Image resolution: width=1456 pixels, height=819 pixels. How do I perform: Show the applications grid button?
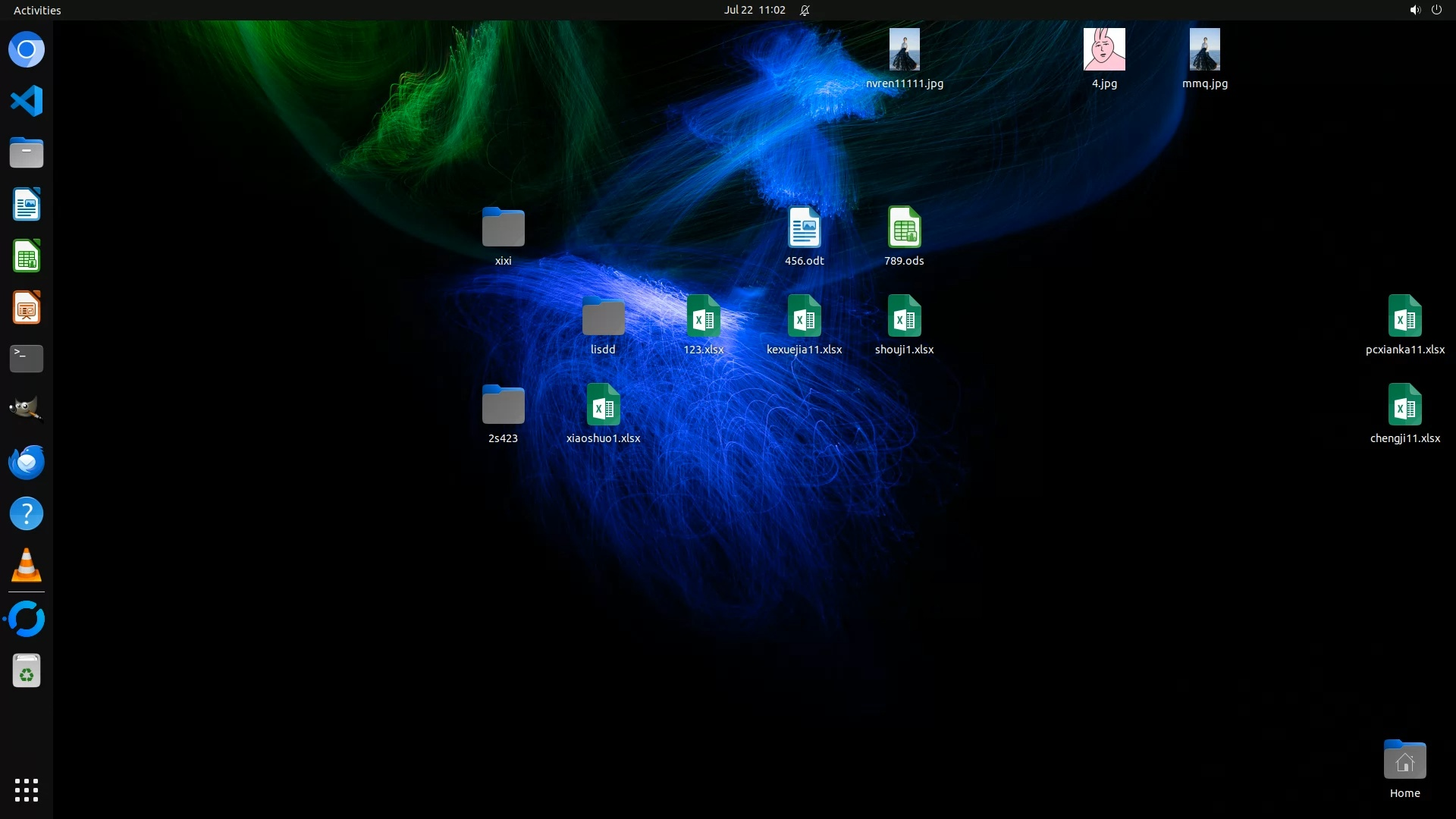coord(27,790)
